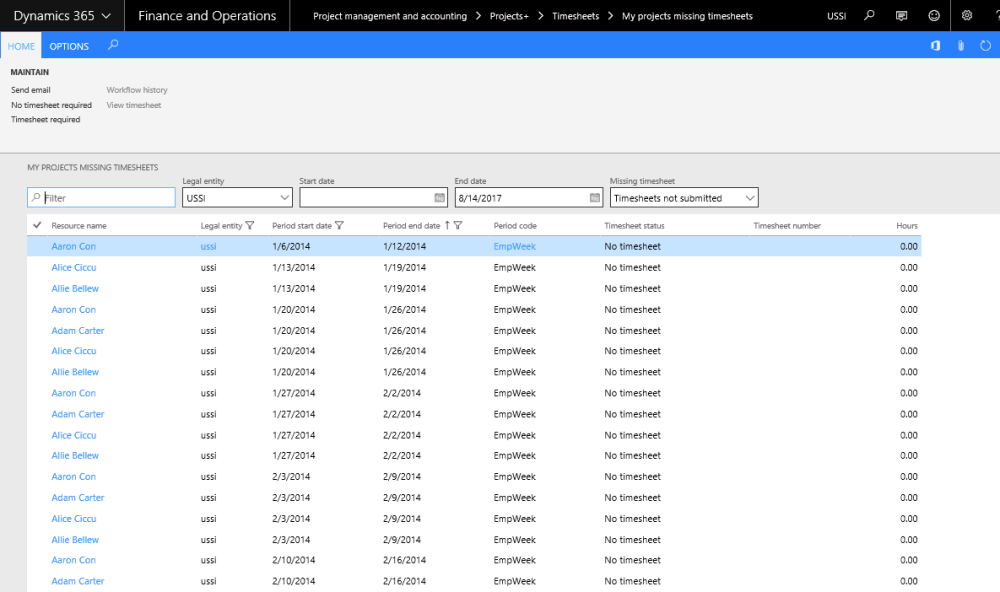The height and width of the screenshot is (592, 1000).
Task: Expand the Dynamics 365 app switcher chevron
Action: coord(106,16)
